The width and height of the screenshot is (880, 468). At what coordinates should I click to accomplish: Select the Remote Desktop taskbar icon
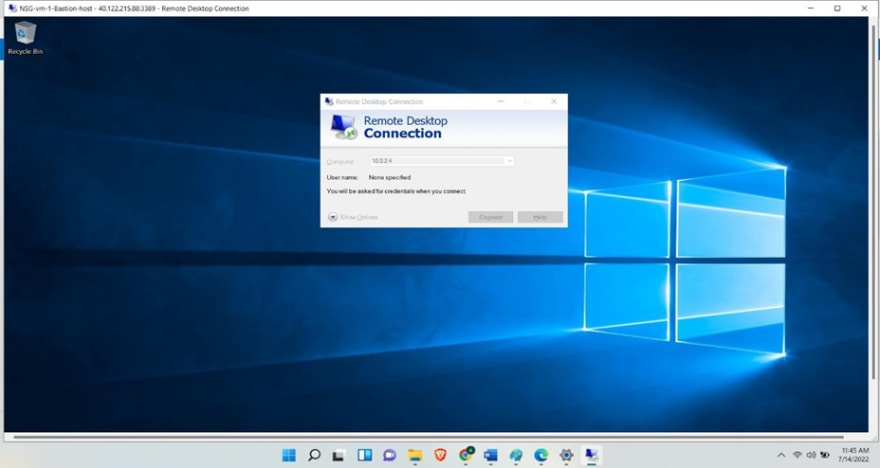click(x=592, y=454)
